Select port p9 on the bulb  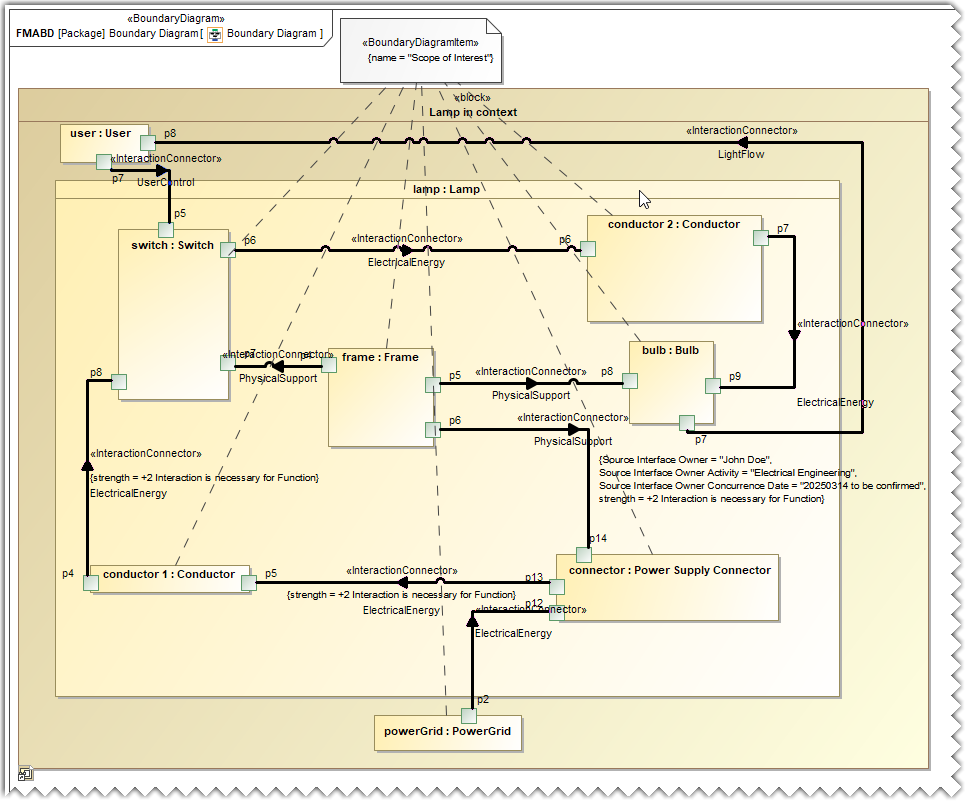[x=713, y=386]
